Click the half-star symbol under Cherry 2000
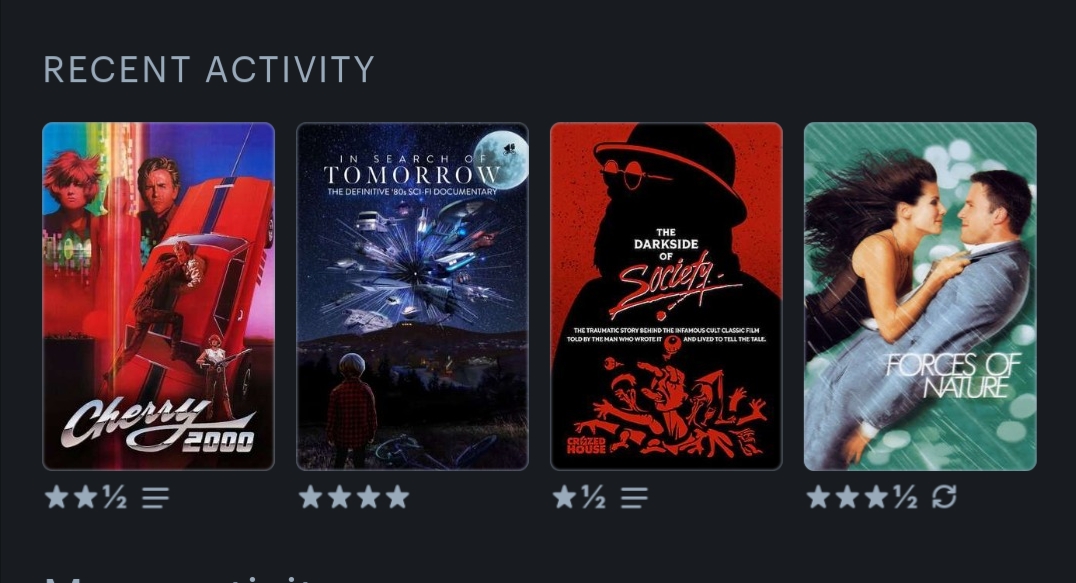This screenshot has width=1076, height=583. pos(115,497)
